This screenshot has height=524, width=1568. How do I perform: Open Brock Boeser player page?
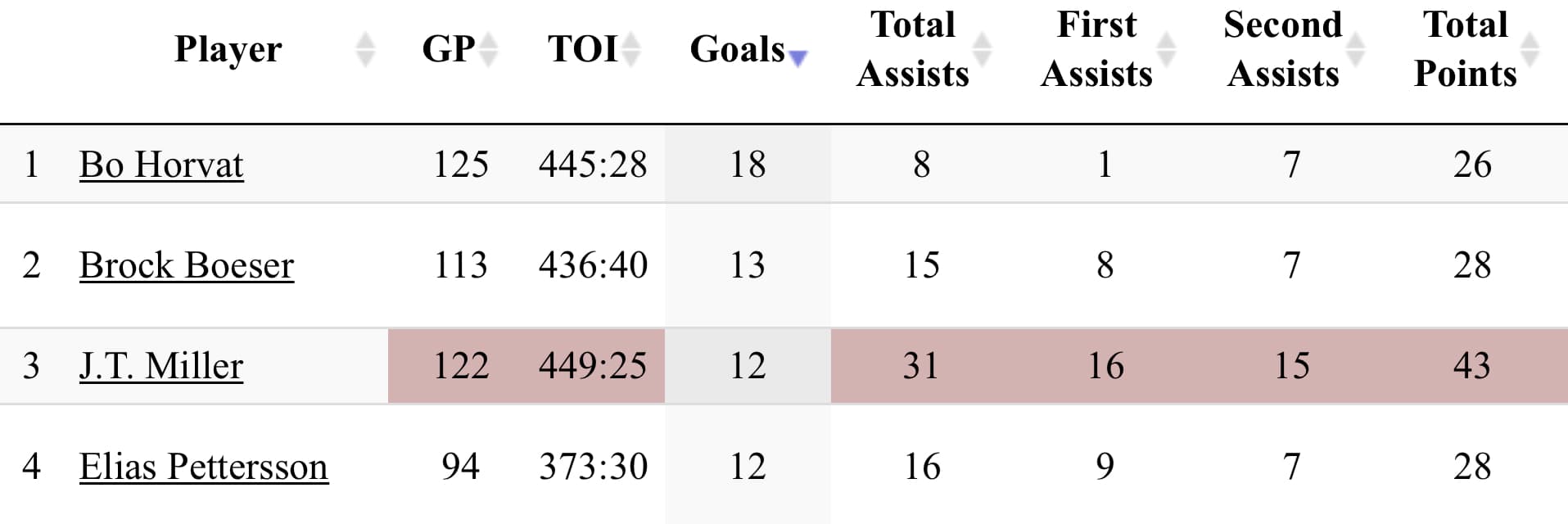click(187, 265)
